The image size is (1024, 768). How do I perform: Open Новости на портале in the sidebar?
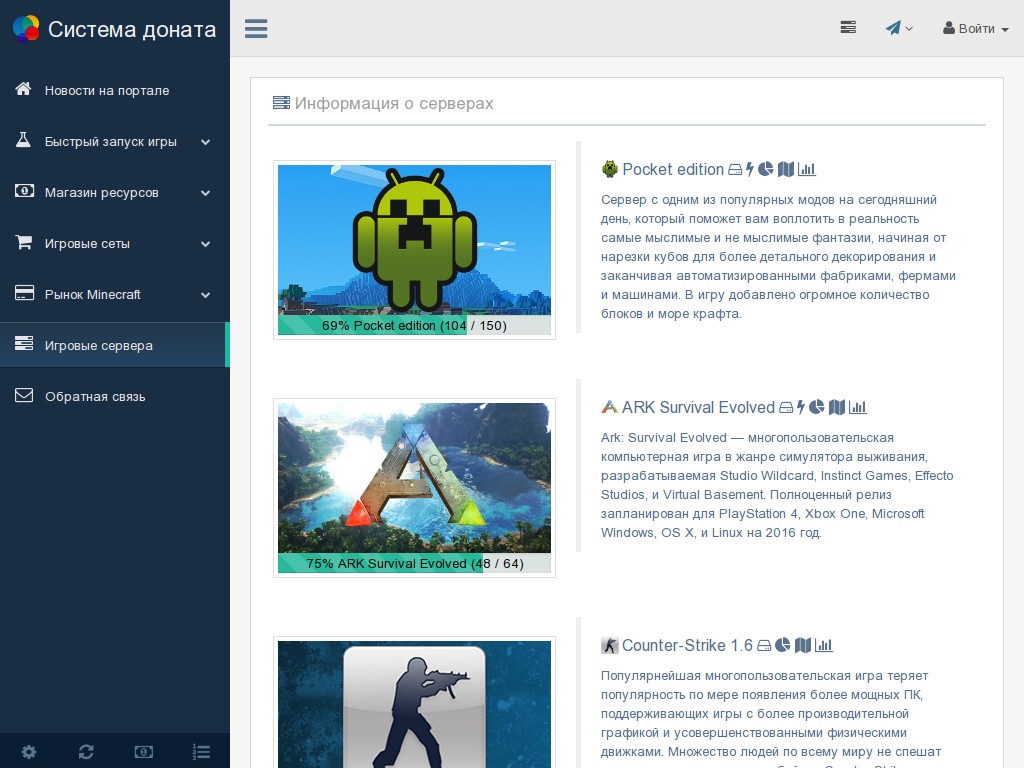click(x=107, y=91)
